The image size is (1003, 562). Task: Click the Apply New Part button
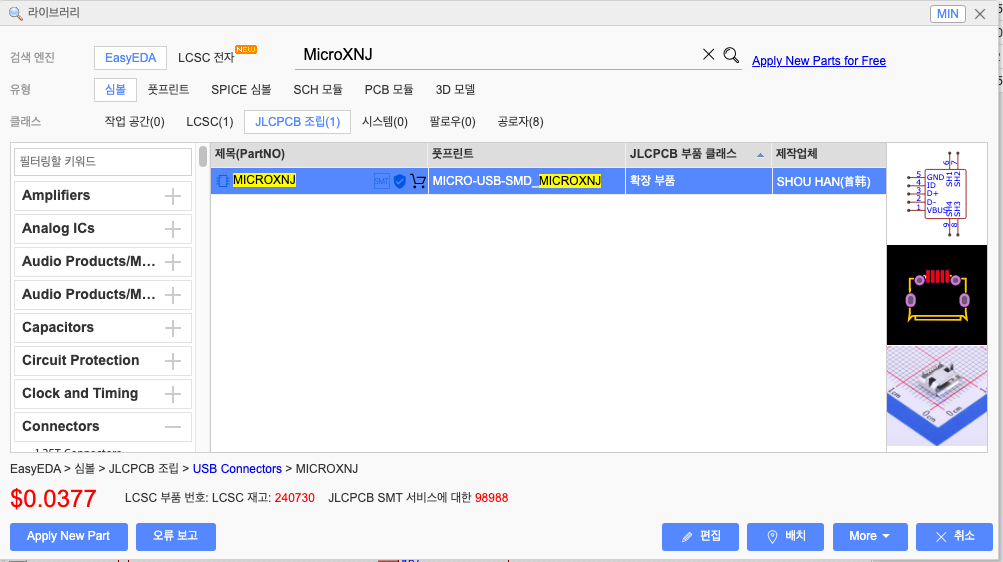click(x=68, y=536)
